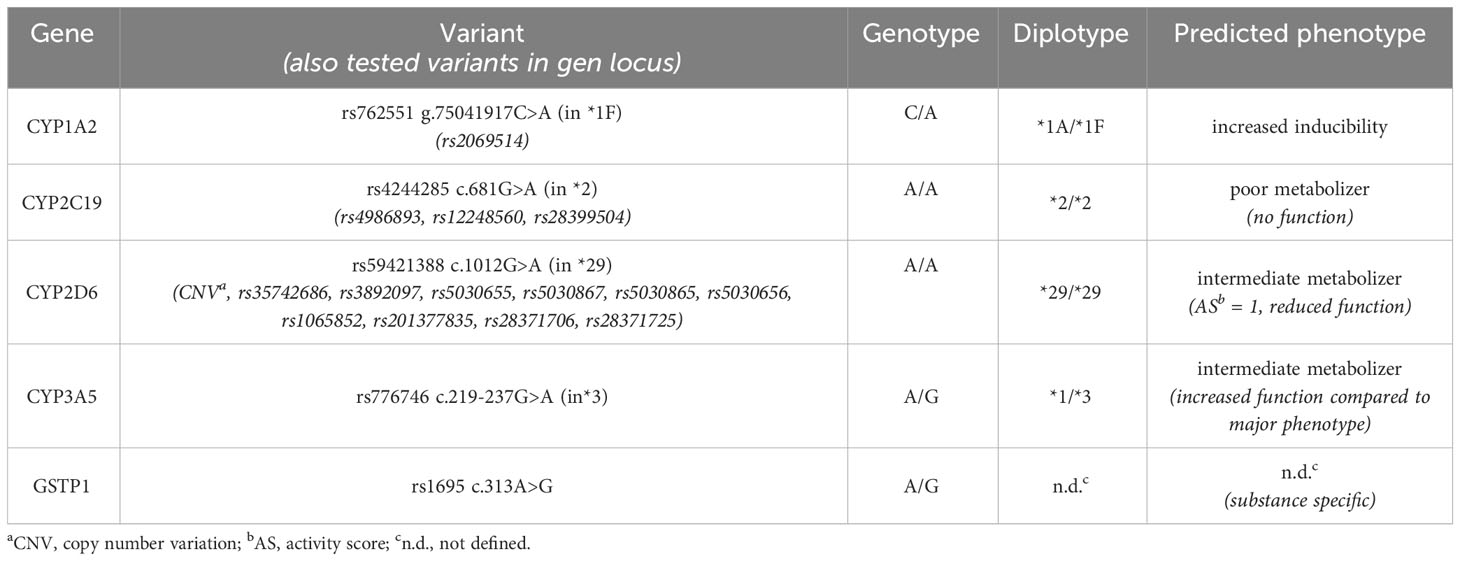Select rs1695 c.313A>G variant

click(490, 487)
